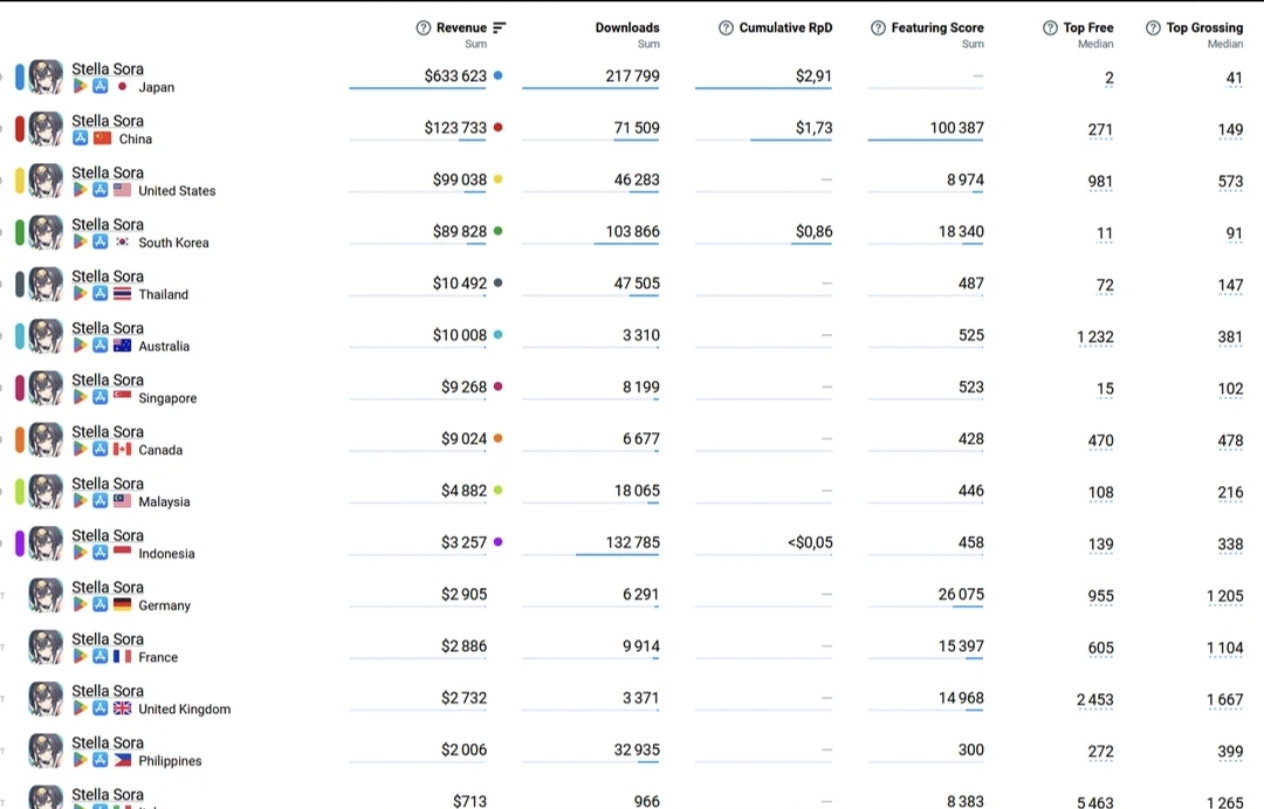Open Stella Sora link in United Kingdom row
The image size is (1264, 809).
[x=107, y=691]
